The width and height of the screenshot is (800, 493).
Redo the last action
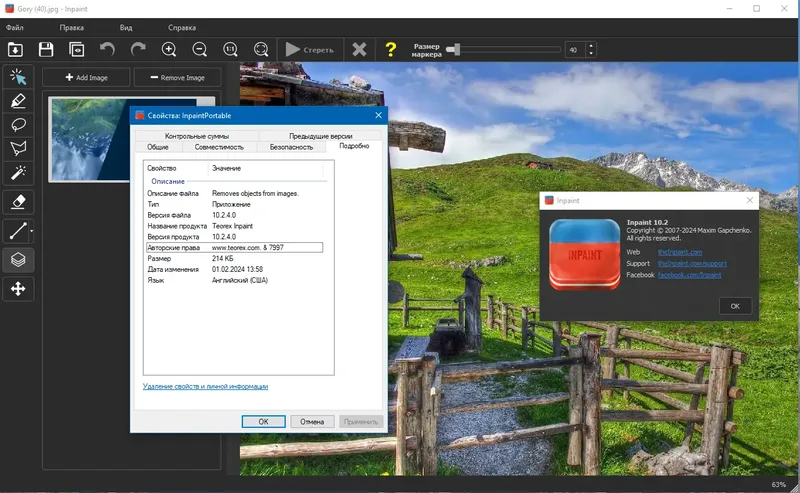coord(138,50)
